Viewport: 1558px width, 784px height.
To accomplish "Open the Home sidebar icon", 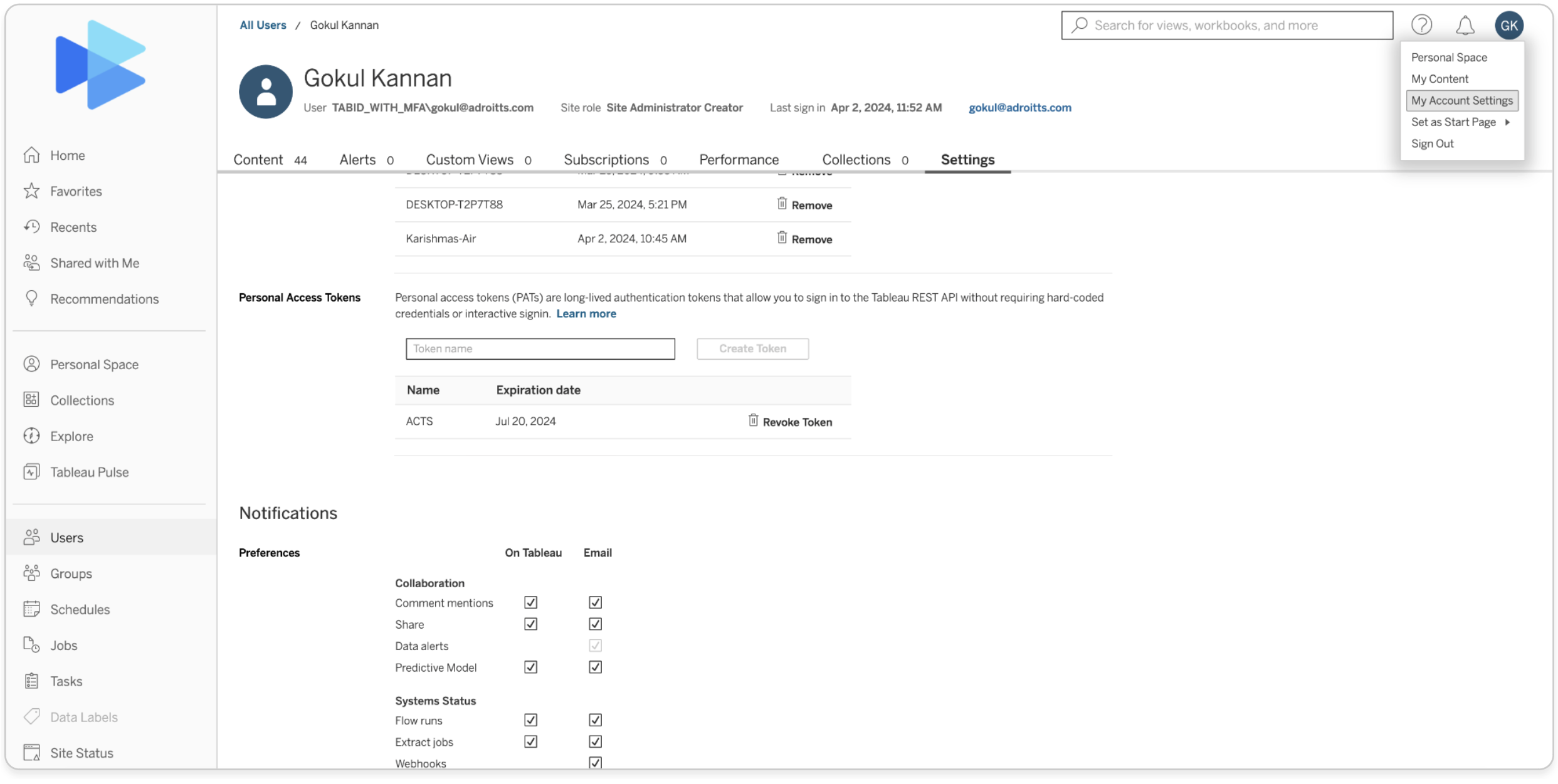I will pyautogui.click(x=31, y=155).
